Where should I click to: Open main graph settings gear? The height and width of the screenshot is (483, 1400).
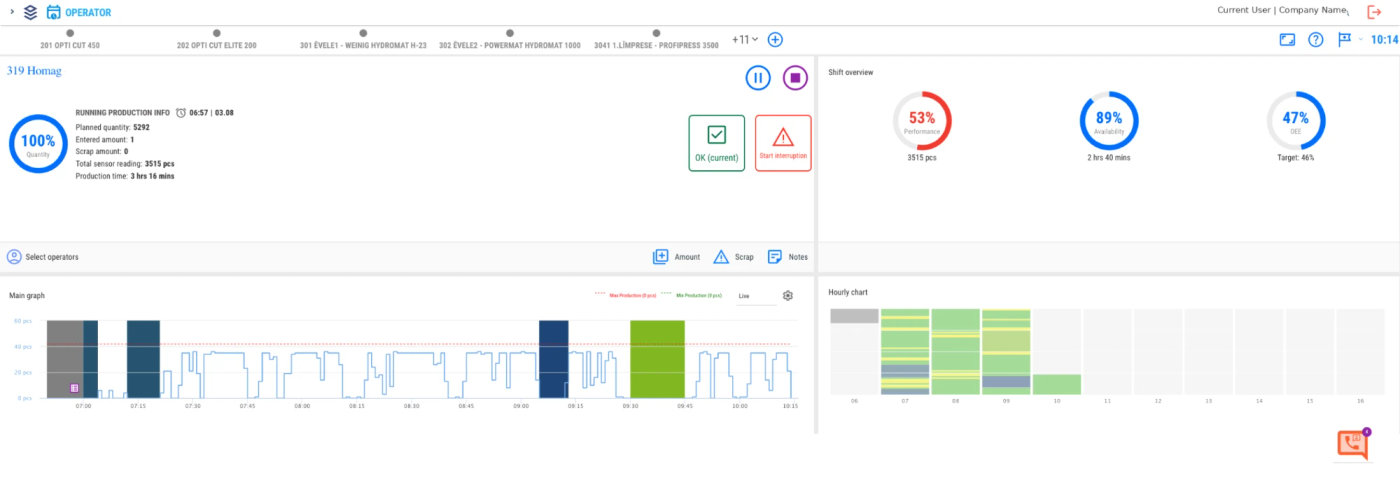[788, 296]
